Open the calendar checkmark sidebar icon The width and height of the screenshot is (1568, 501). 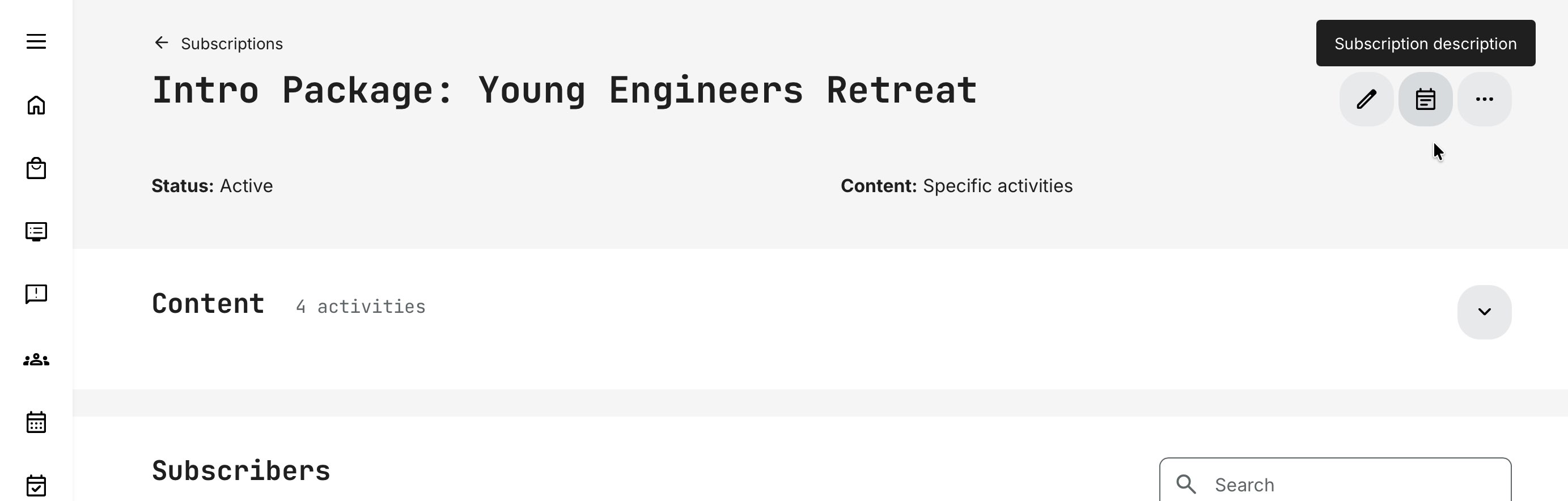pyautogui.click(x=36, y=485)
